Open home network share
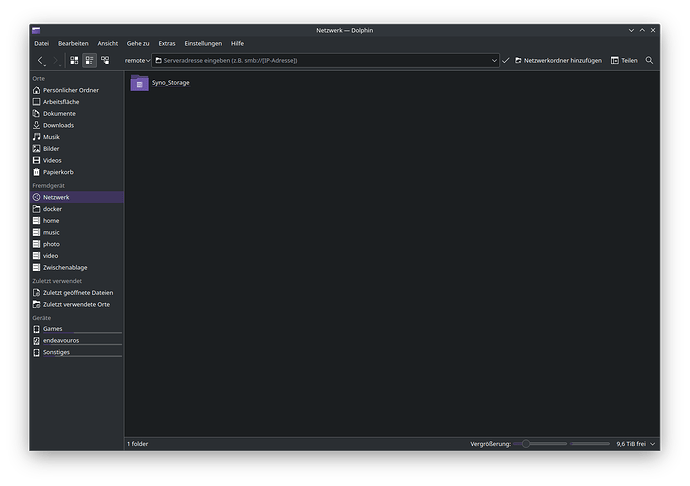 click(x=77, y=221)
